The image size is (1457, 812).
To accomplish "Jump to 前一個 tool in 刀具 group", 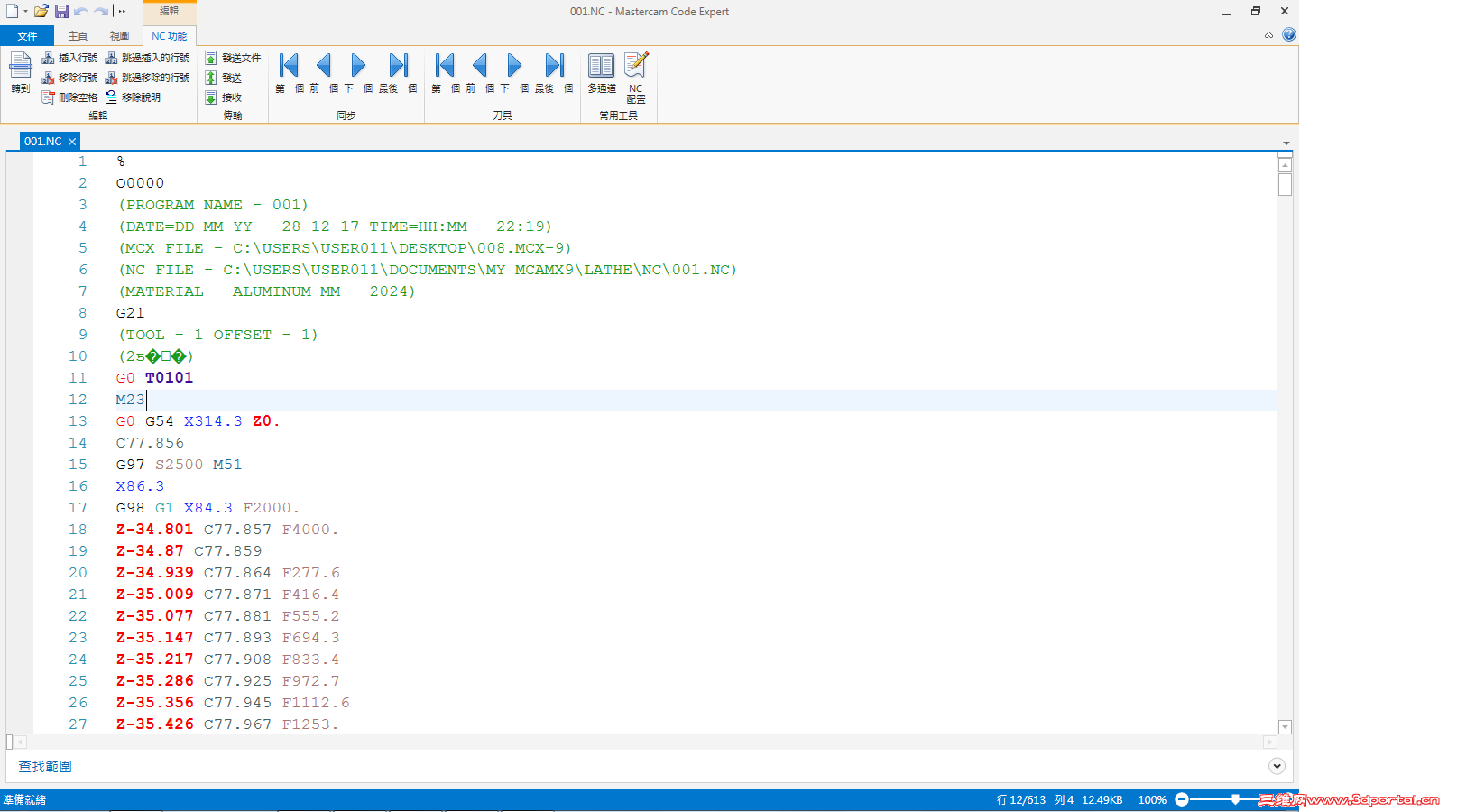I will 480,72.
